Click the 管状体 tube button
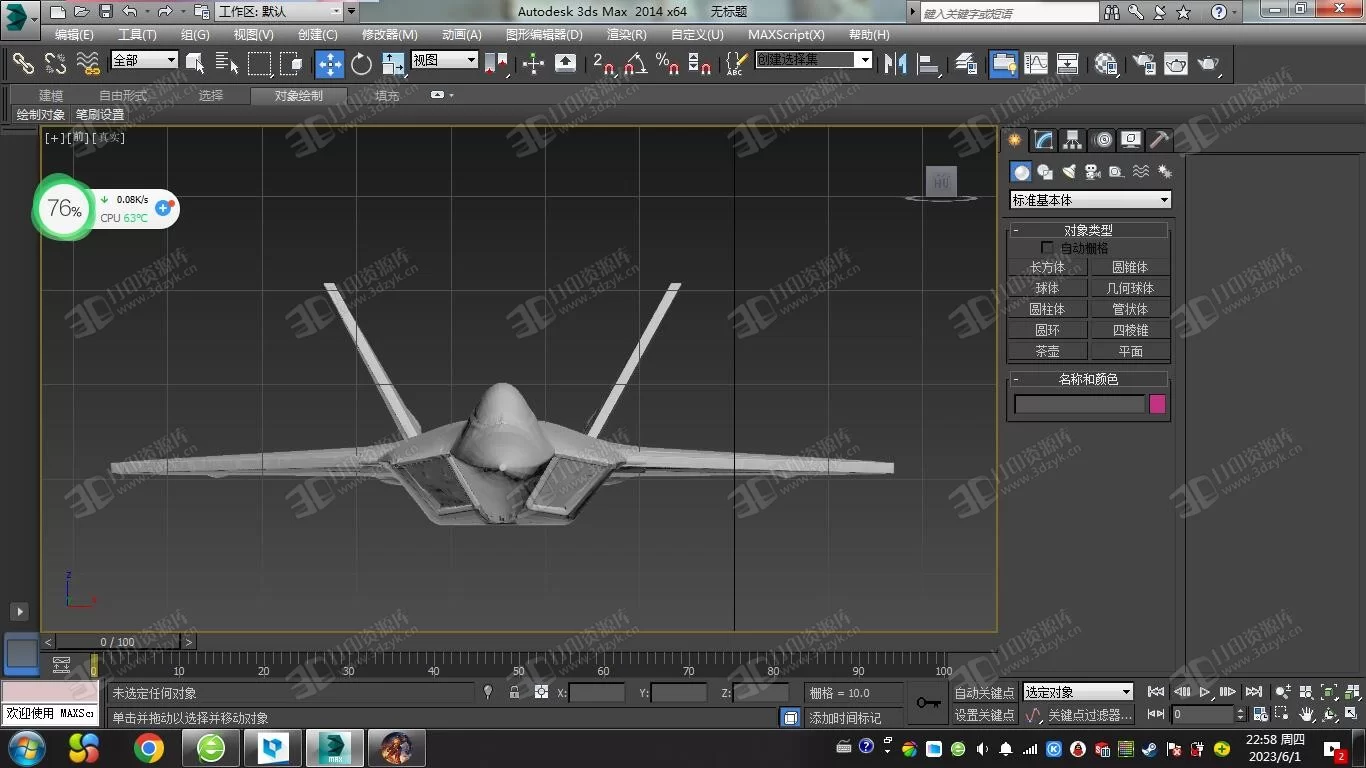The width and height of the screenshot is (1366, 768). 1130,309
